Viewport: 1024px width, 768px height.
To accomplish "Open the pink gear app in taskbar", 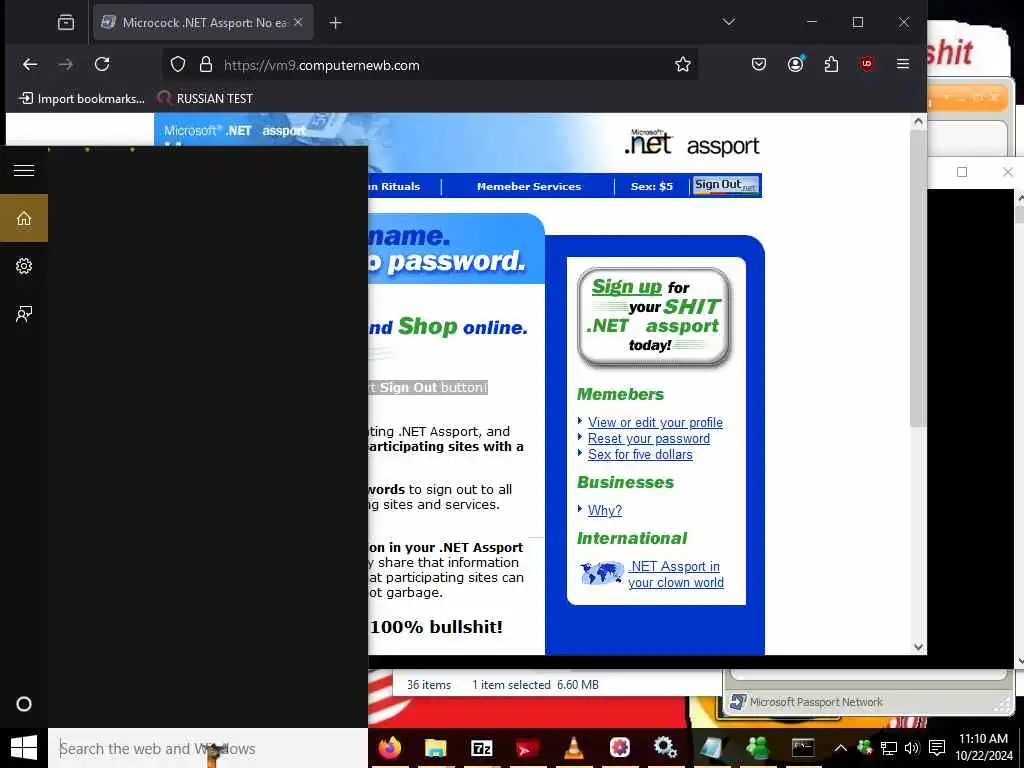I will point(619,748).
